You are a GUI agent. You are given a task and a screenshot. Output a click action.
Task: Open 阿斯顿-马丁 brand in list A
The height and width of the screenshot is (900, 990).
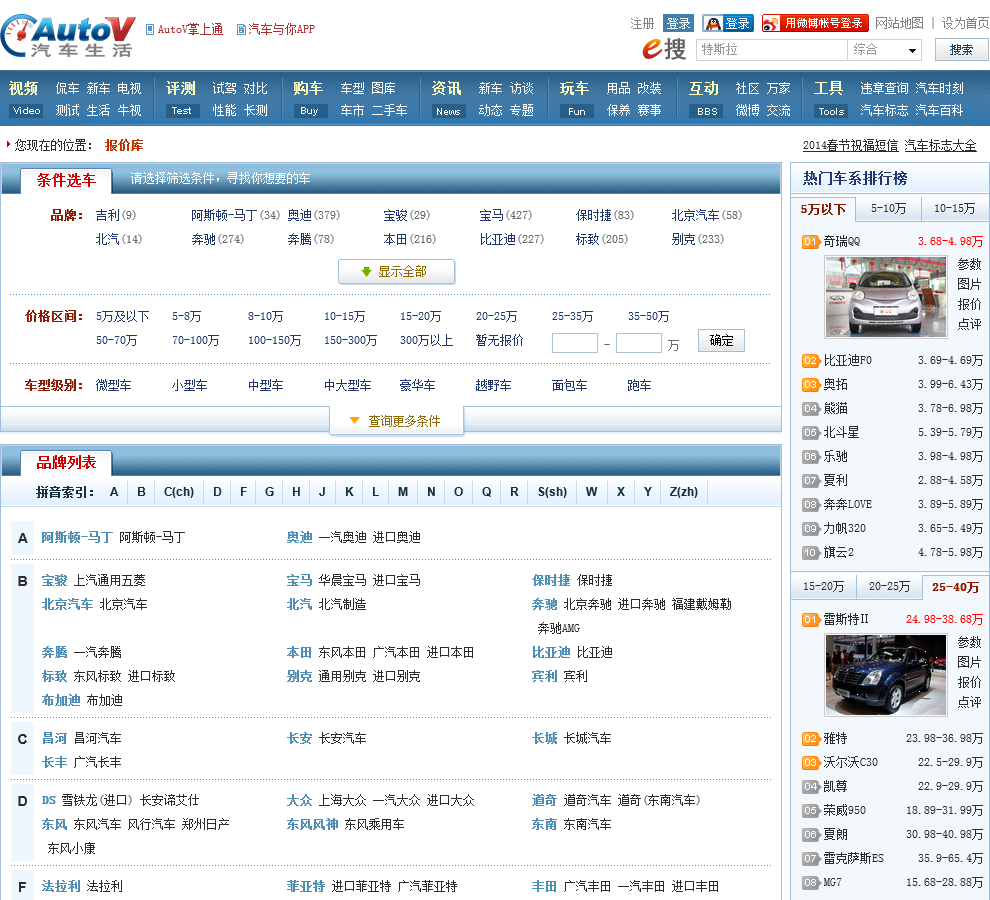pyautogui.click(x=77, y=537)
